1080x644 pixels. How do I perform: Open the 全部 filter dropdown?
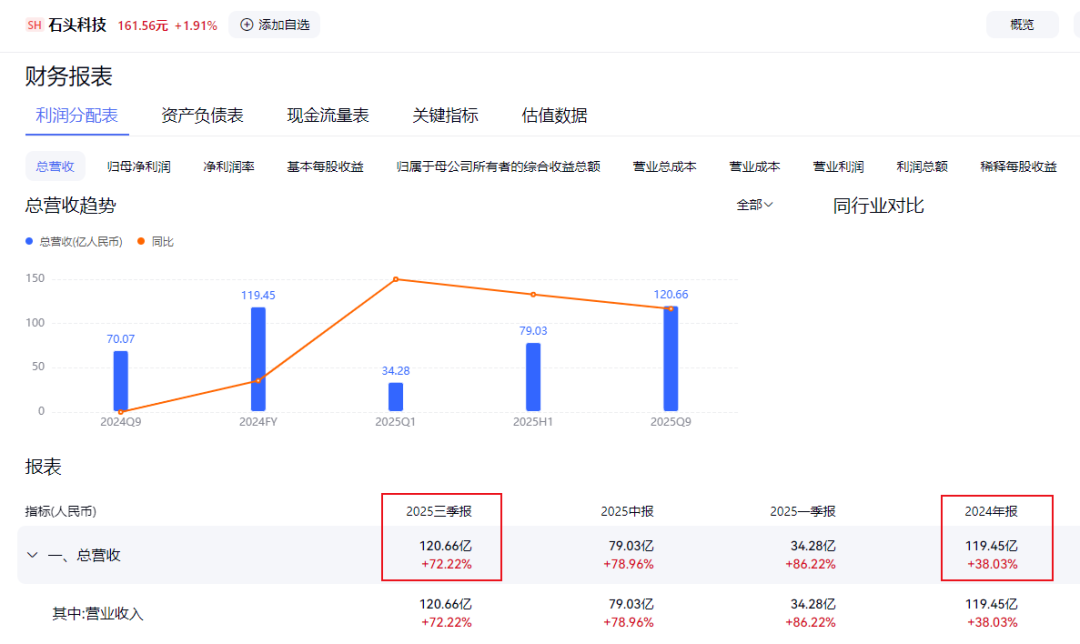point(752,204)
